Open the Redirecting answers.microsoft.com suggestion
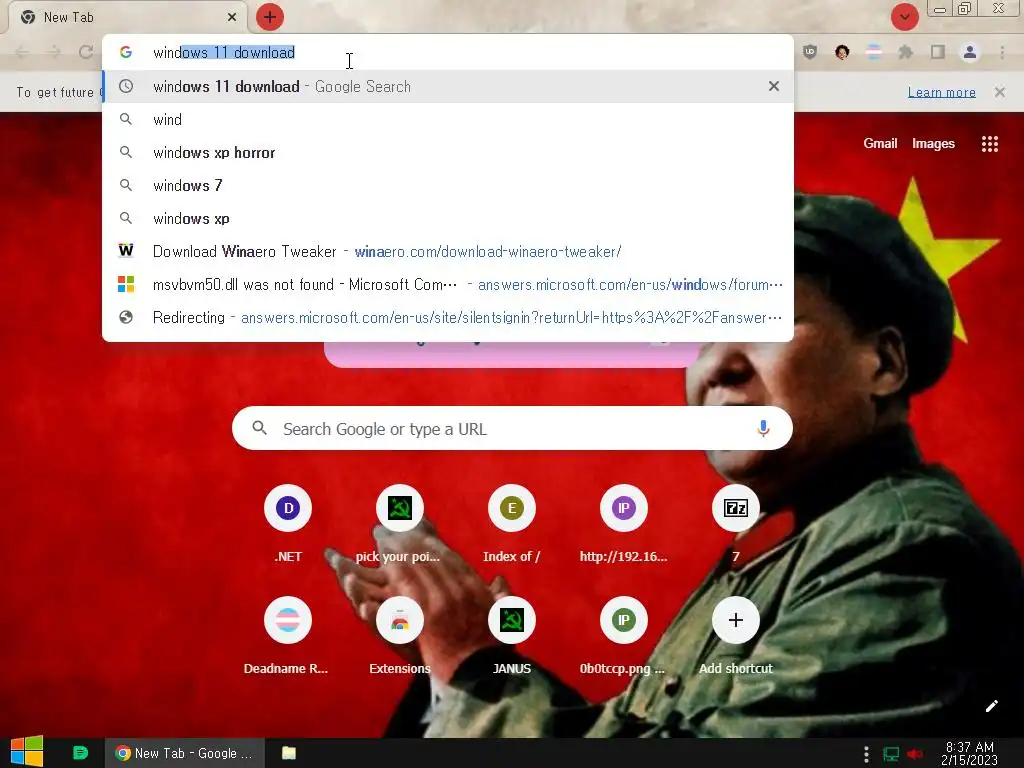 pos(448,317)
